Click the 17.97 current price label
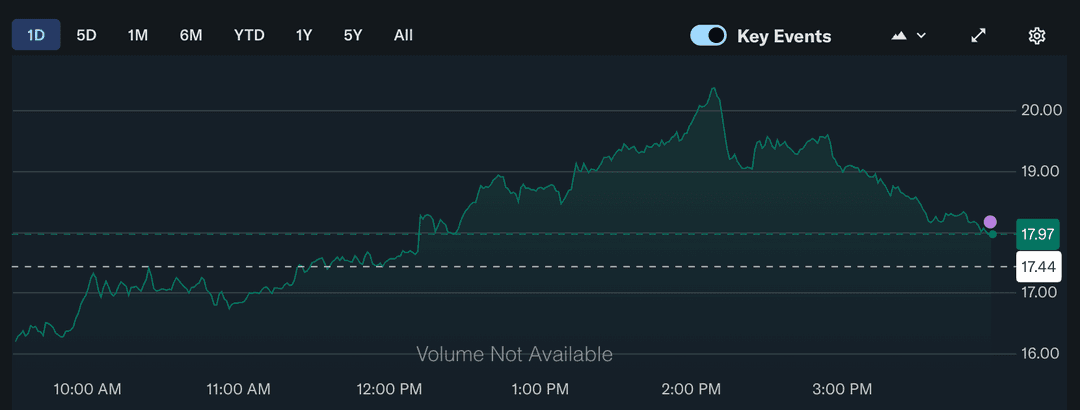1080x410 pixels. coord(1038,234)
